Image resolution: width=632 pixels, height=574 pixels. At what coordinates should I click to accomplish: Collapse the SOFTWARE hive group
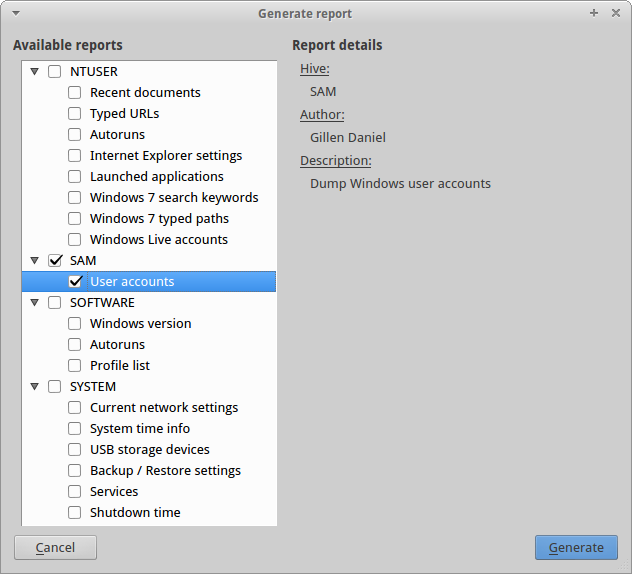pos(35,302)
